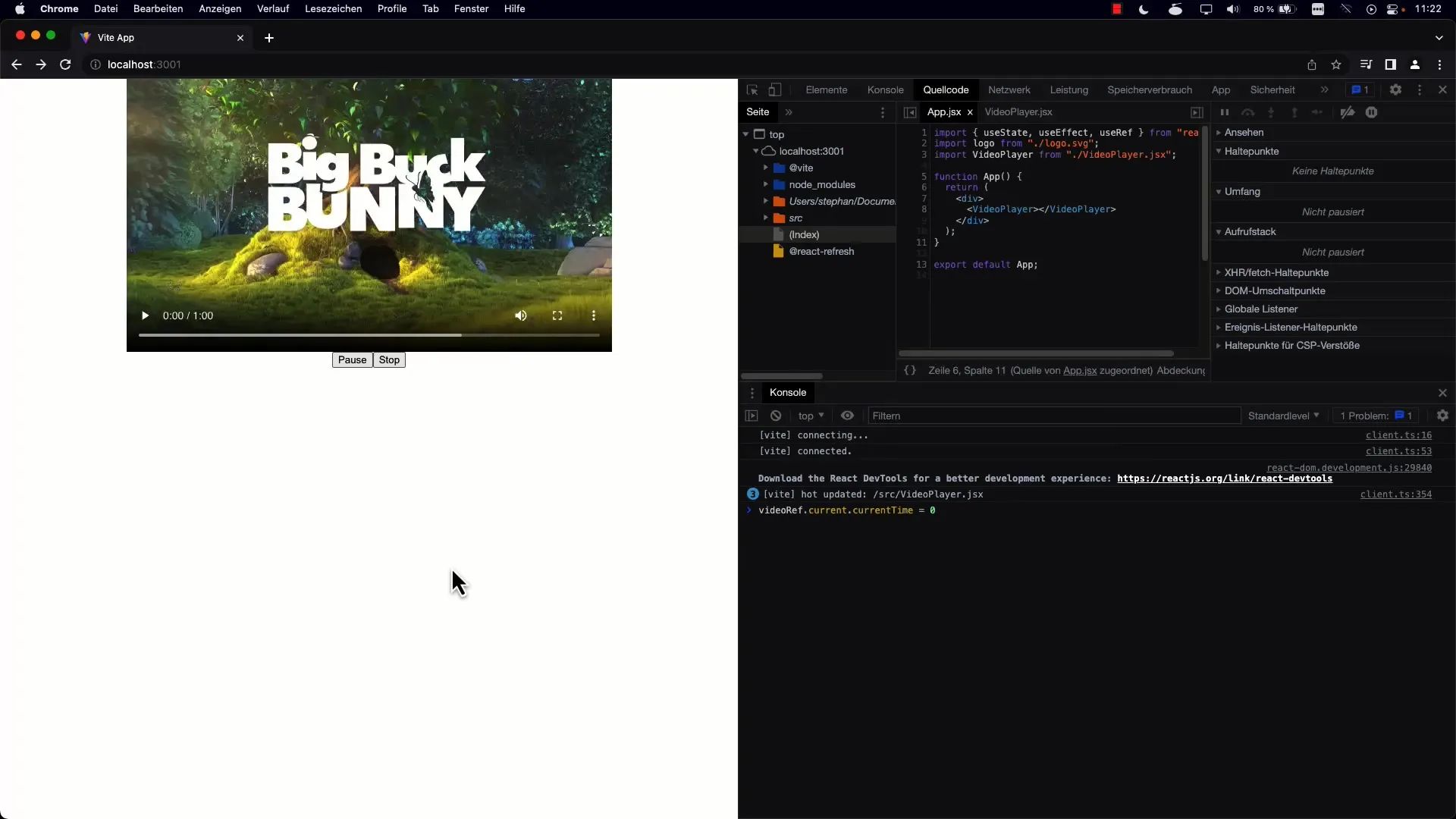
Task: Click the debugger step icon
Action: click(1317, 112)
